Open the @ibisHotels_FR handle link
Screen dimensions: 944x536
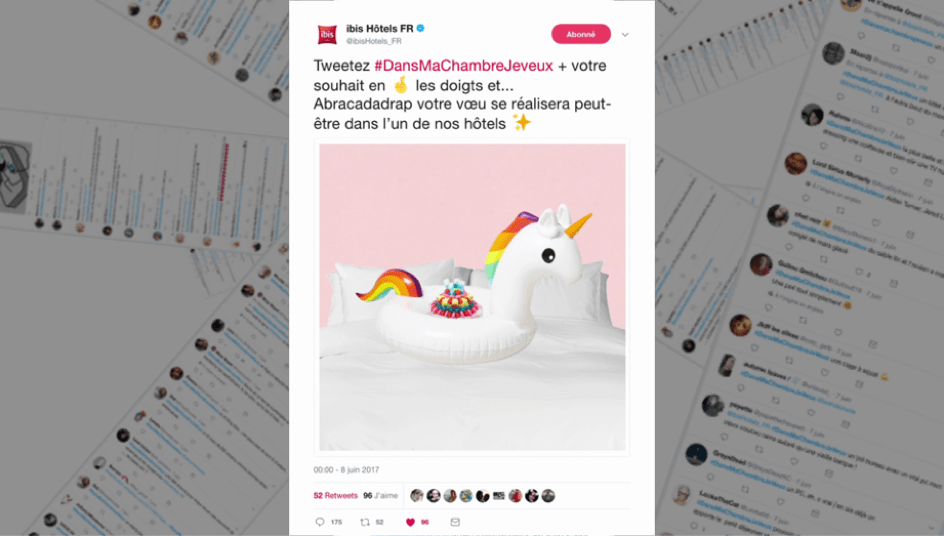(373, 41)
